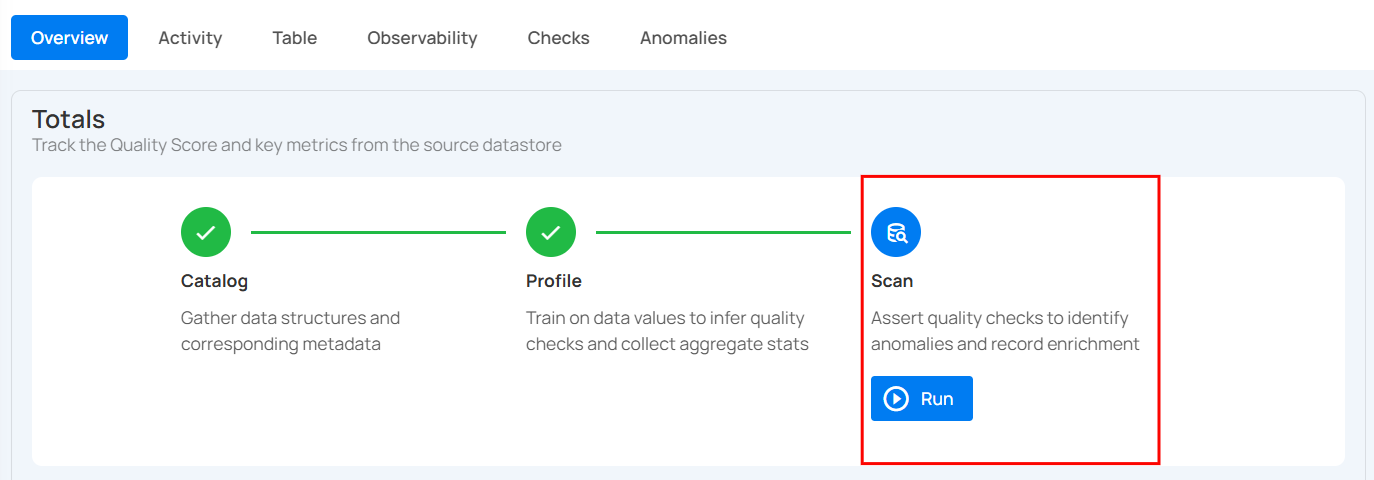
Task: Click the Profile description about training data
Action: pyautogui.click(x=667, y=331)
